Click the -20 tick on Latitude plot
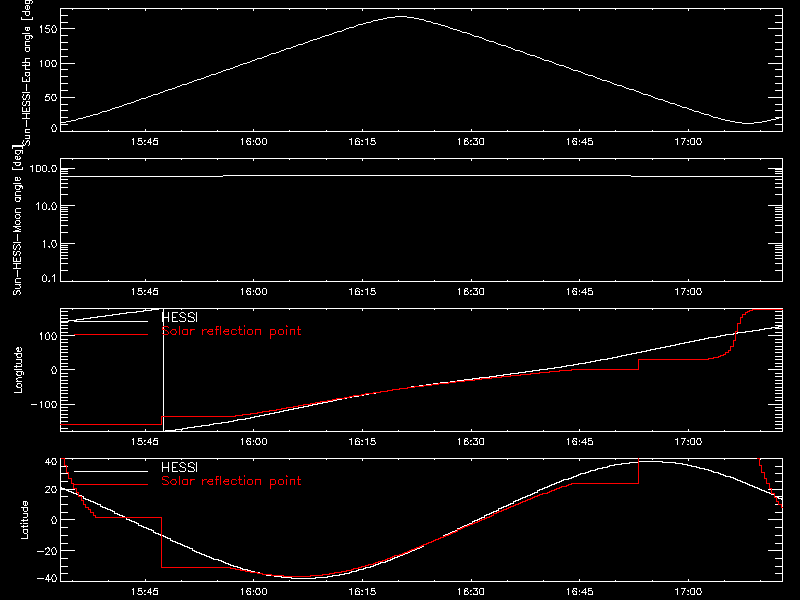 47,551
